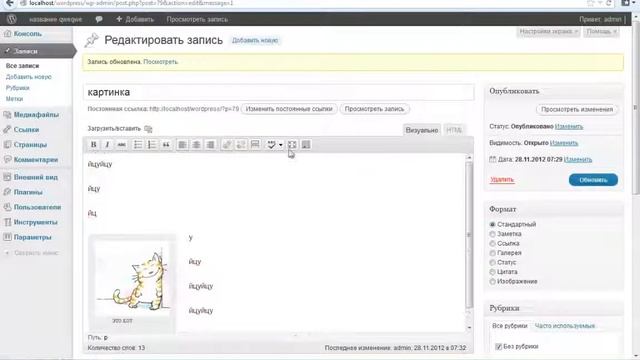
Task: Open Параметры in the sidebar menu
Action: 32,237
